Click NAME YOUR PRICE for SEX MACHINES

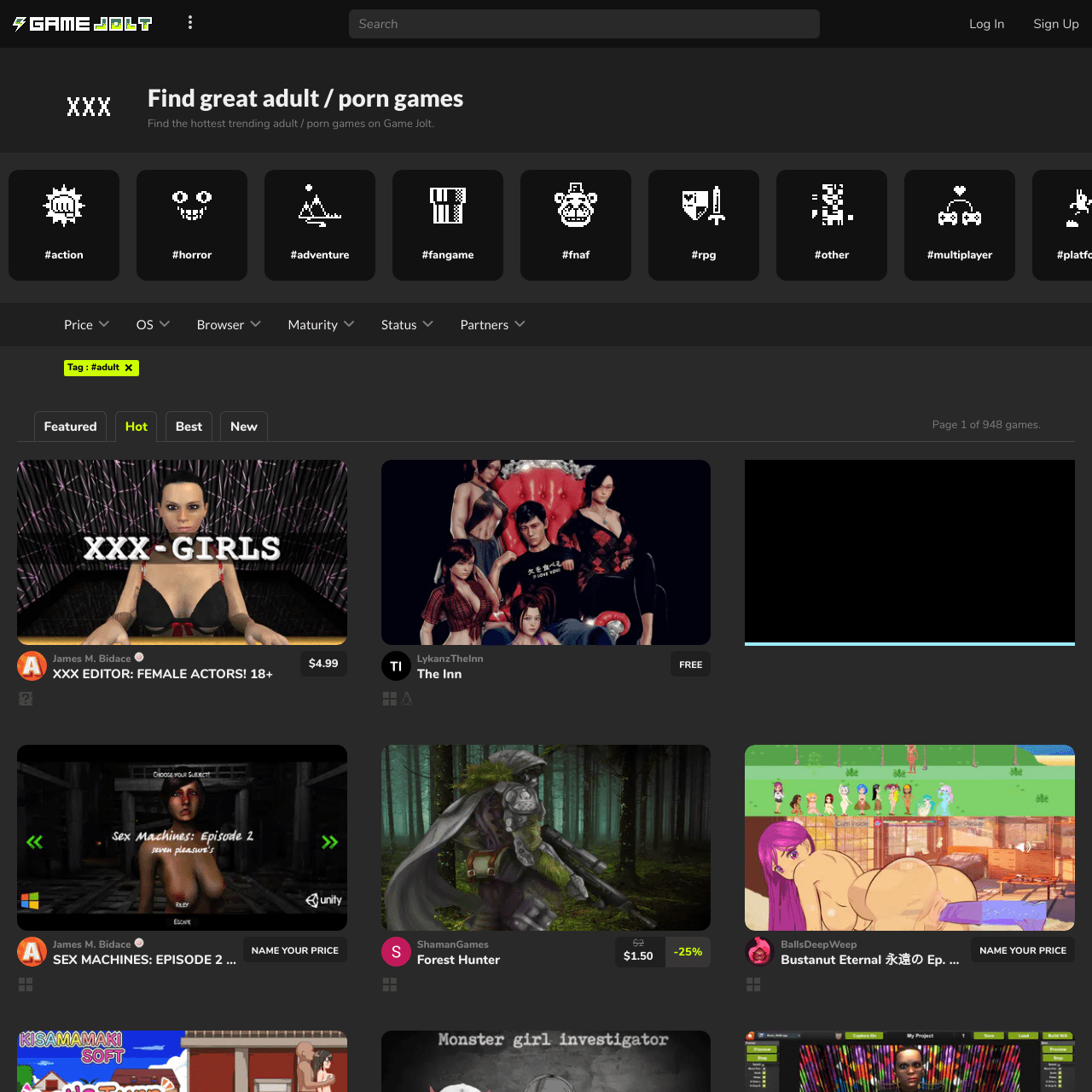(x=295, y=950)
